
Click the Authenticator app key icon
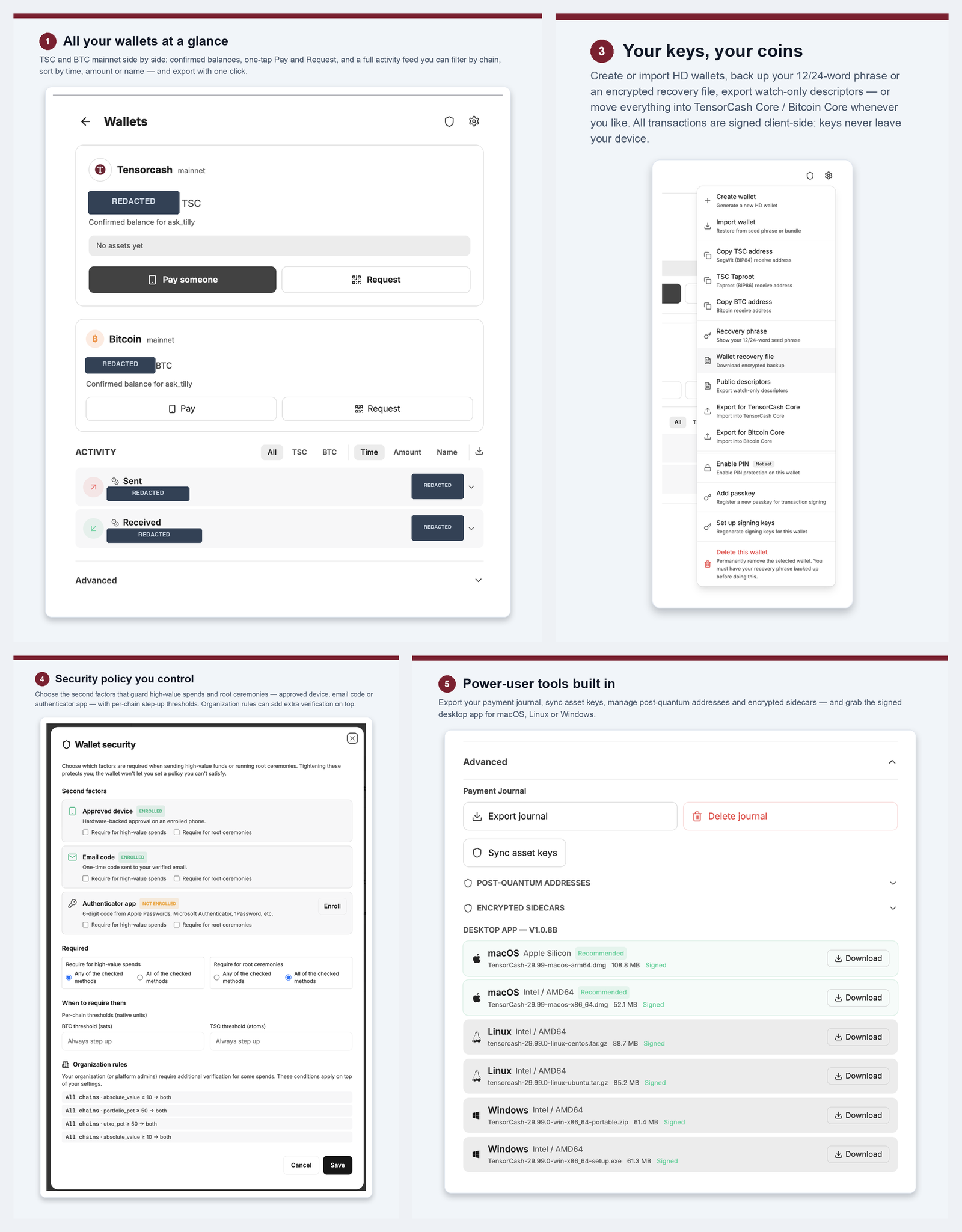(73, 903)
